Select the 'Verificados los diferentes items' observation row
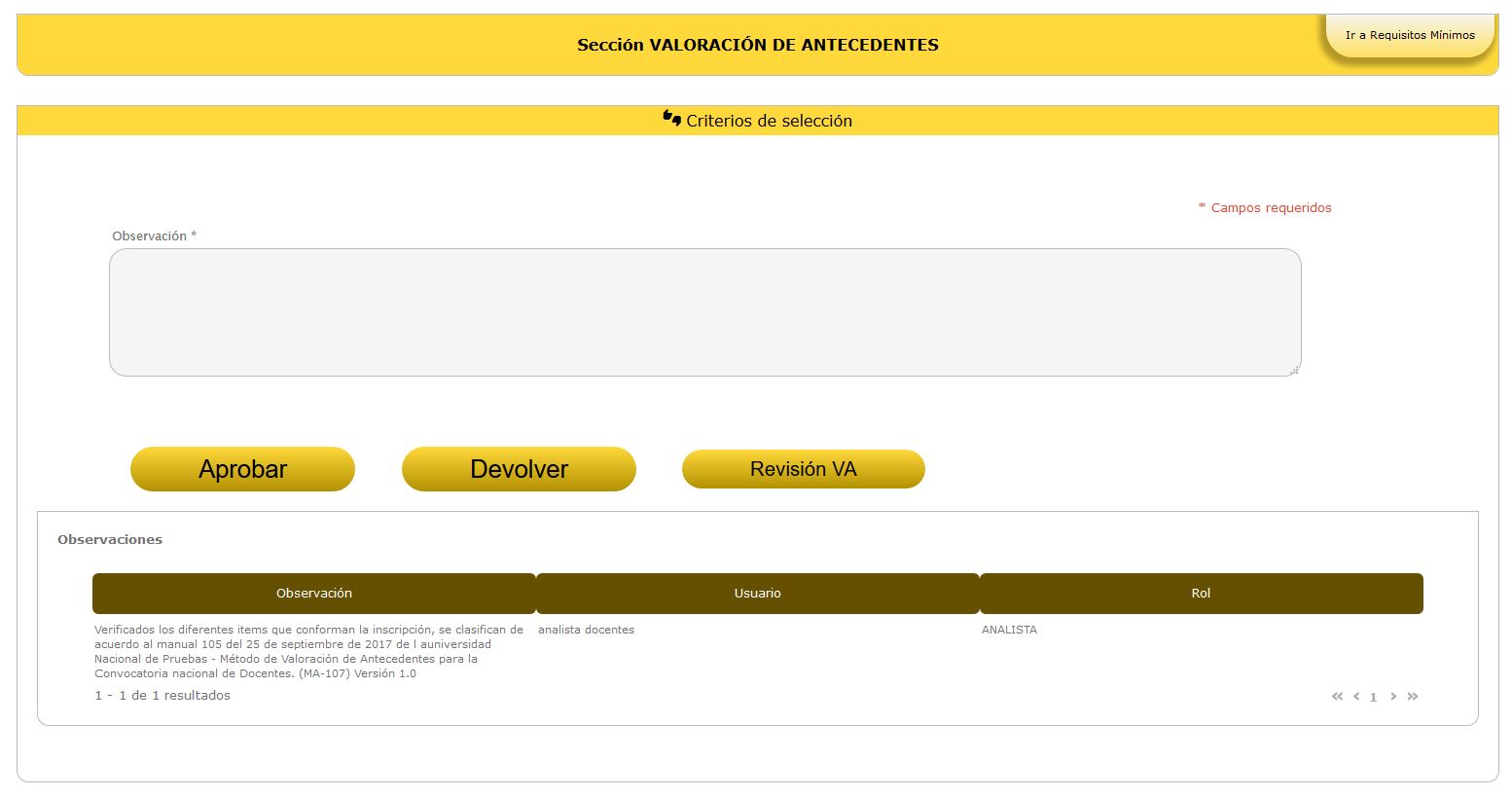1512x797 pixels. pos(308,651)
